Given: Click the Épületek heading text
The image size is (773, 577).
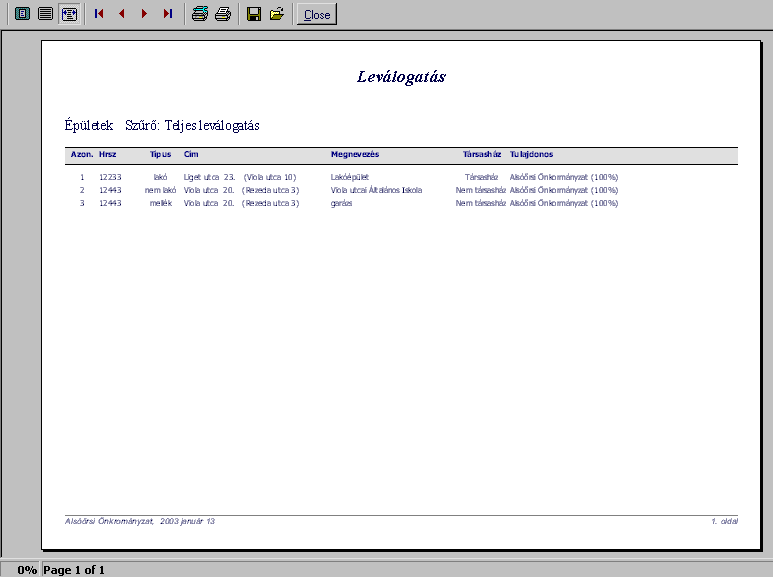Looking at the screenshot, I should (89, 125).
